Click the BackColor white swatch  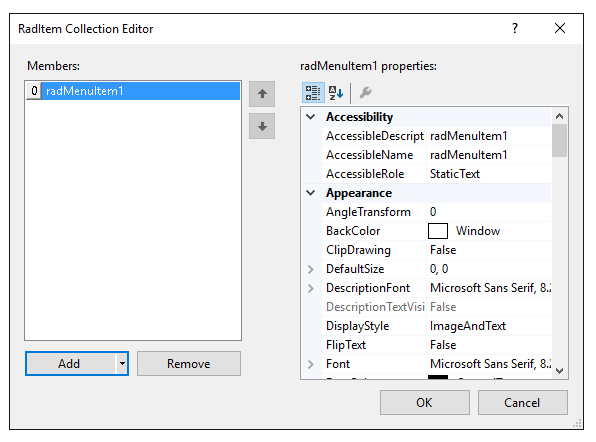click(437, 231)
